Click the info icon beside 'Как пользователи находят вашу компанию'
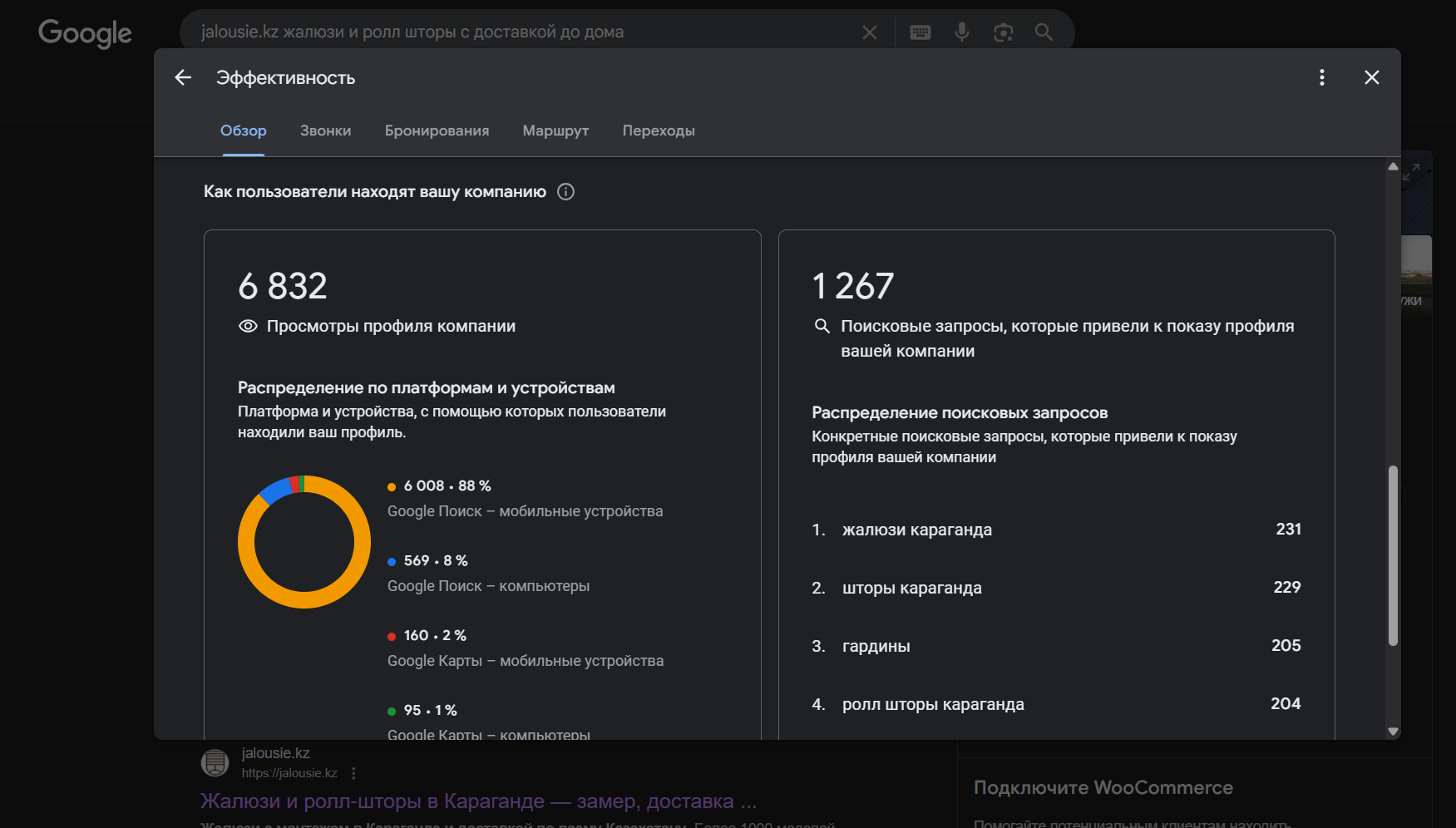 click(x=566, y=192)
